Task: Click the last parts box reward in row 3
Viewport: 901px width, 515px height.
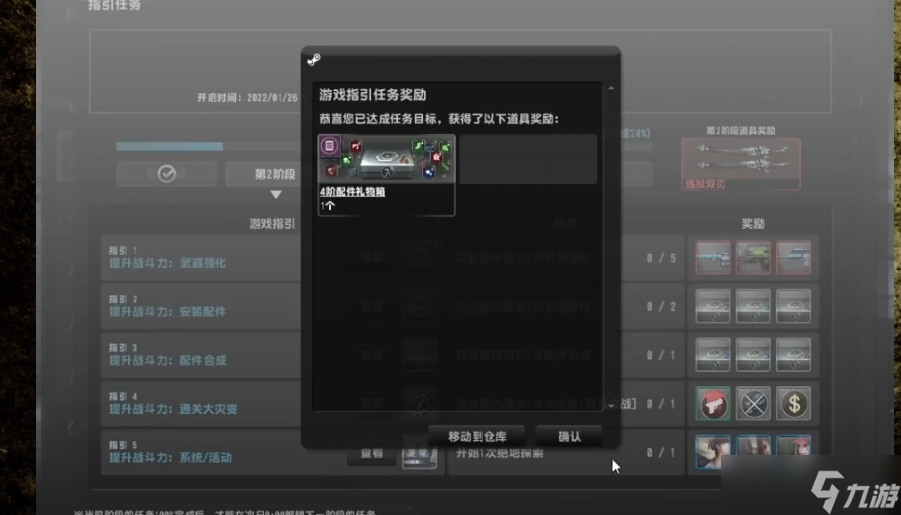Action: [x=793, y=355]
